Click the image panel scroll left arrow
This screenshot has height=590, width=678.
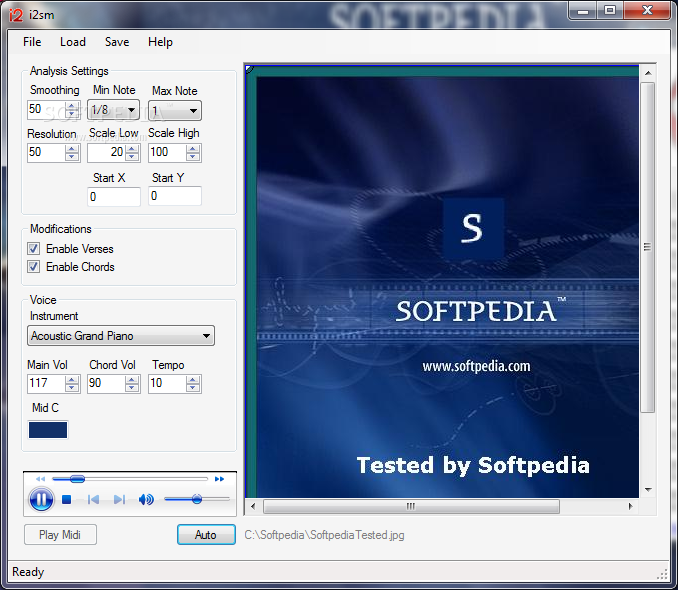click(x=253, y=506)
